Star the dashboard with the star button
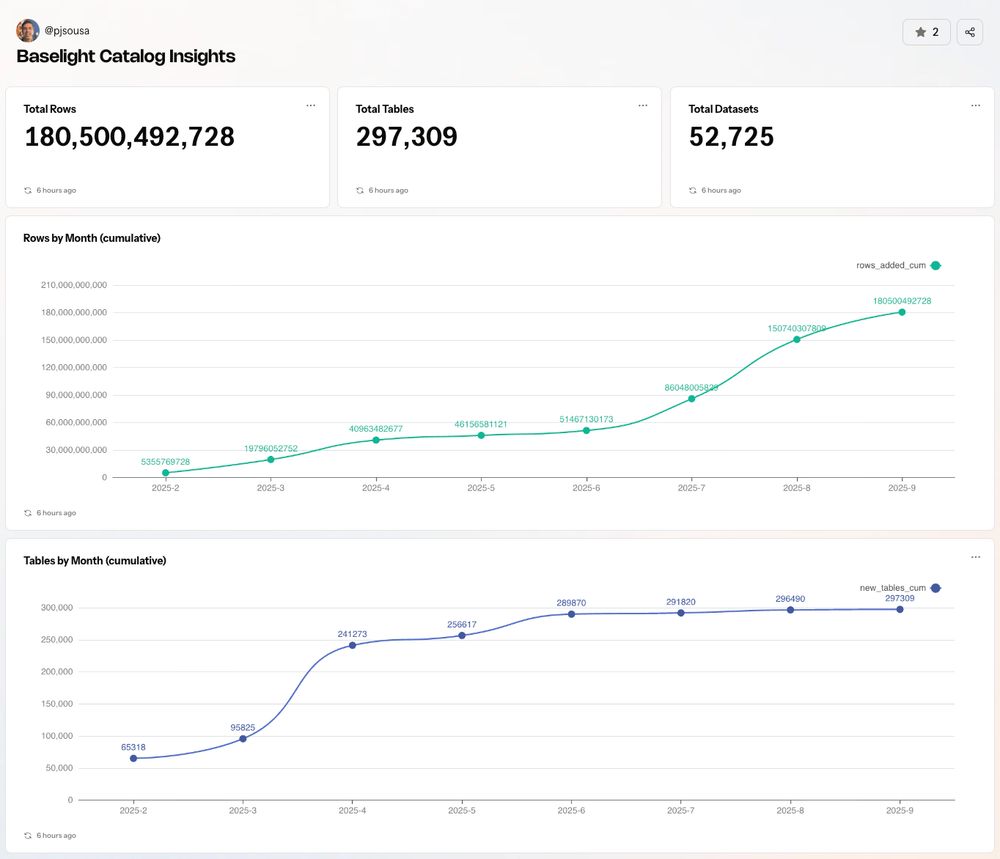 [x=926, y=32]
